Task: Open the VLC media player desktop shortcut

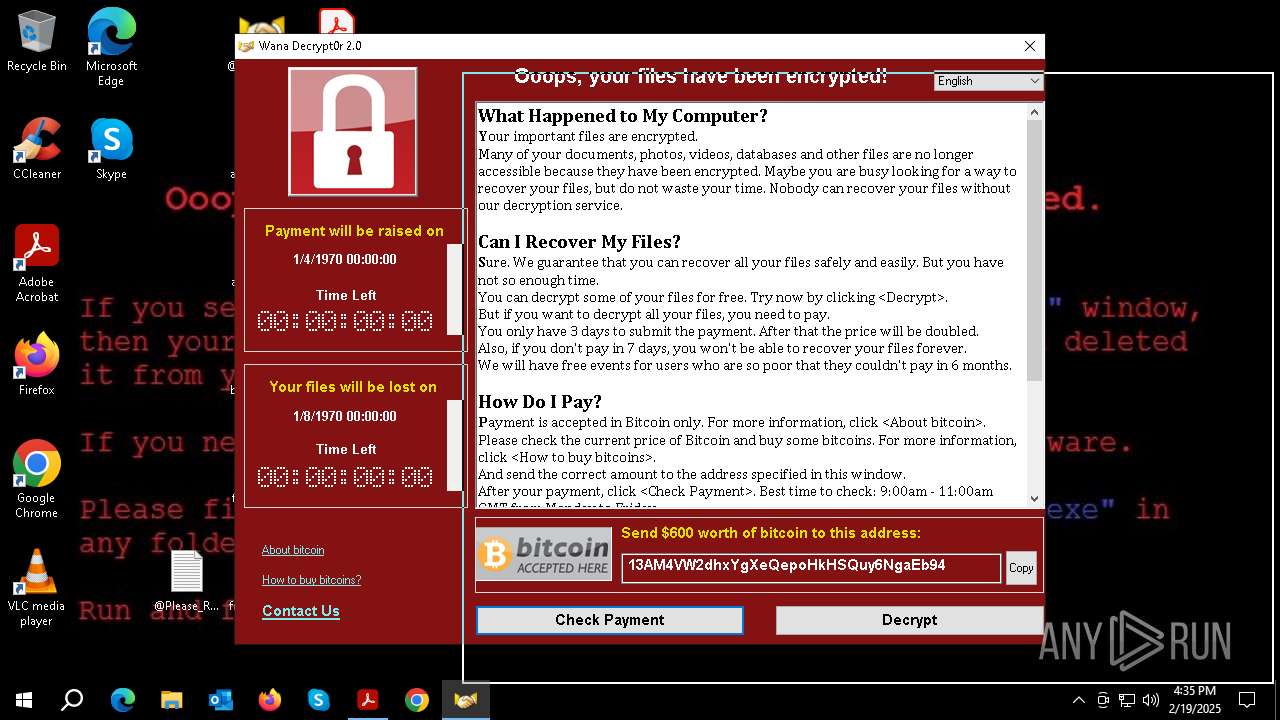Action: [37, 588]
